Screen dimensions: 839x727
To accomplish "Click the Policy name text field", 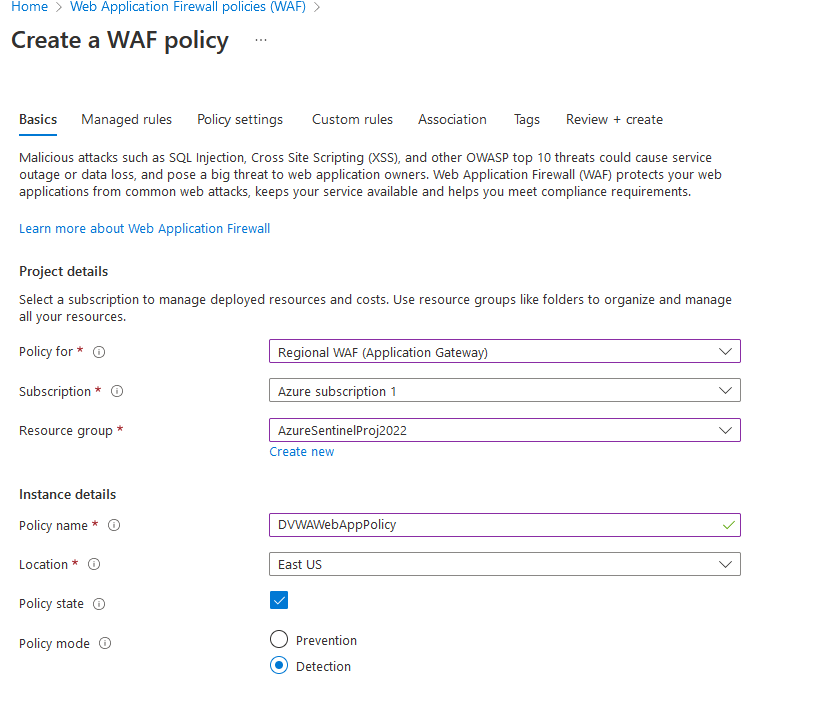I will click(x=495, y=525).
